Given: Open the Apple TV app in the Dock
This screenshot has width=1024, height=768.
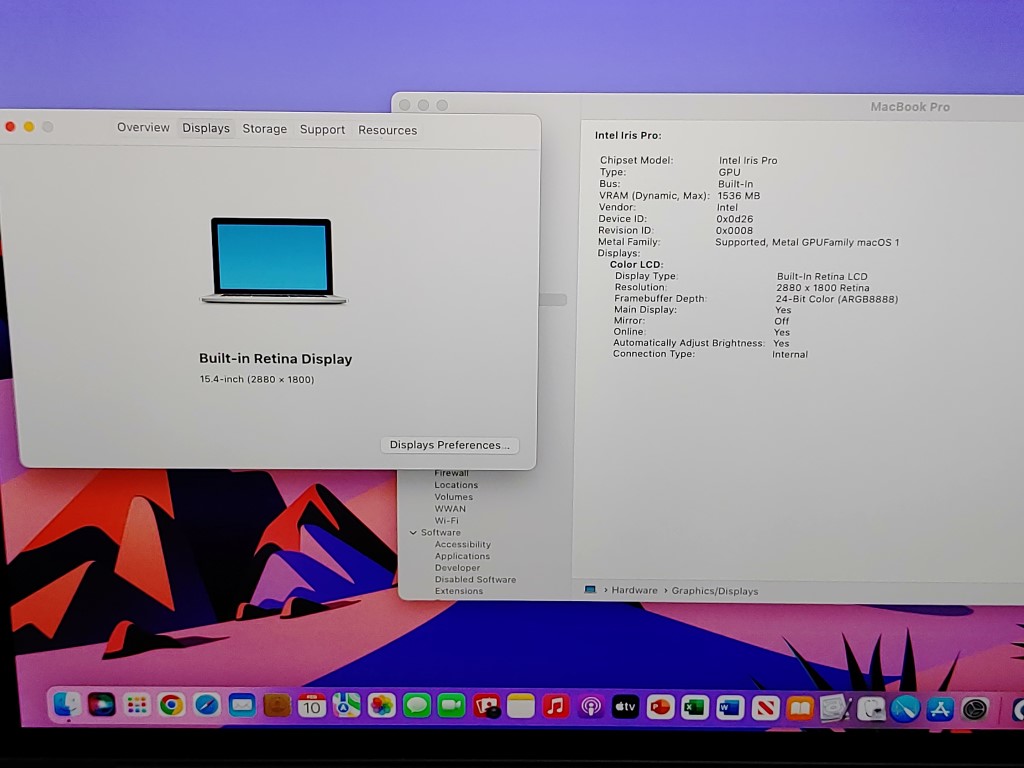Looking at the screenshot, I should click(626, 707).
